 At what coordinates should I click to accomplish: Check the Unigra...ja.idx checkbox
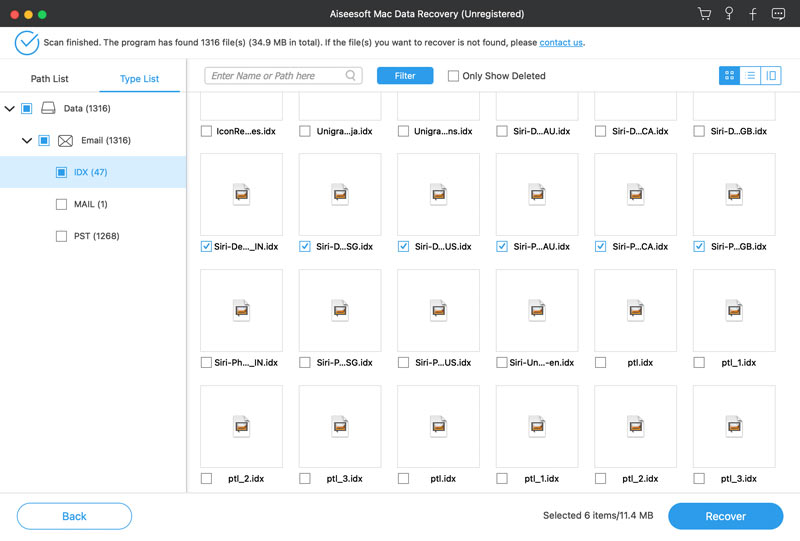(x=305, y=131)
